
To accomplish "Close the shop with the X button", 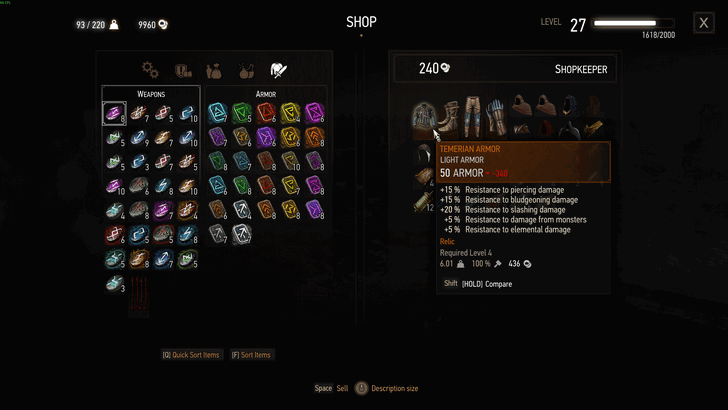I will [703, 23].
